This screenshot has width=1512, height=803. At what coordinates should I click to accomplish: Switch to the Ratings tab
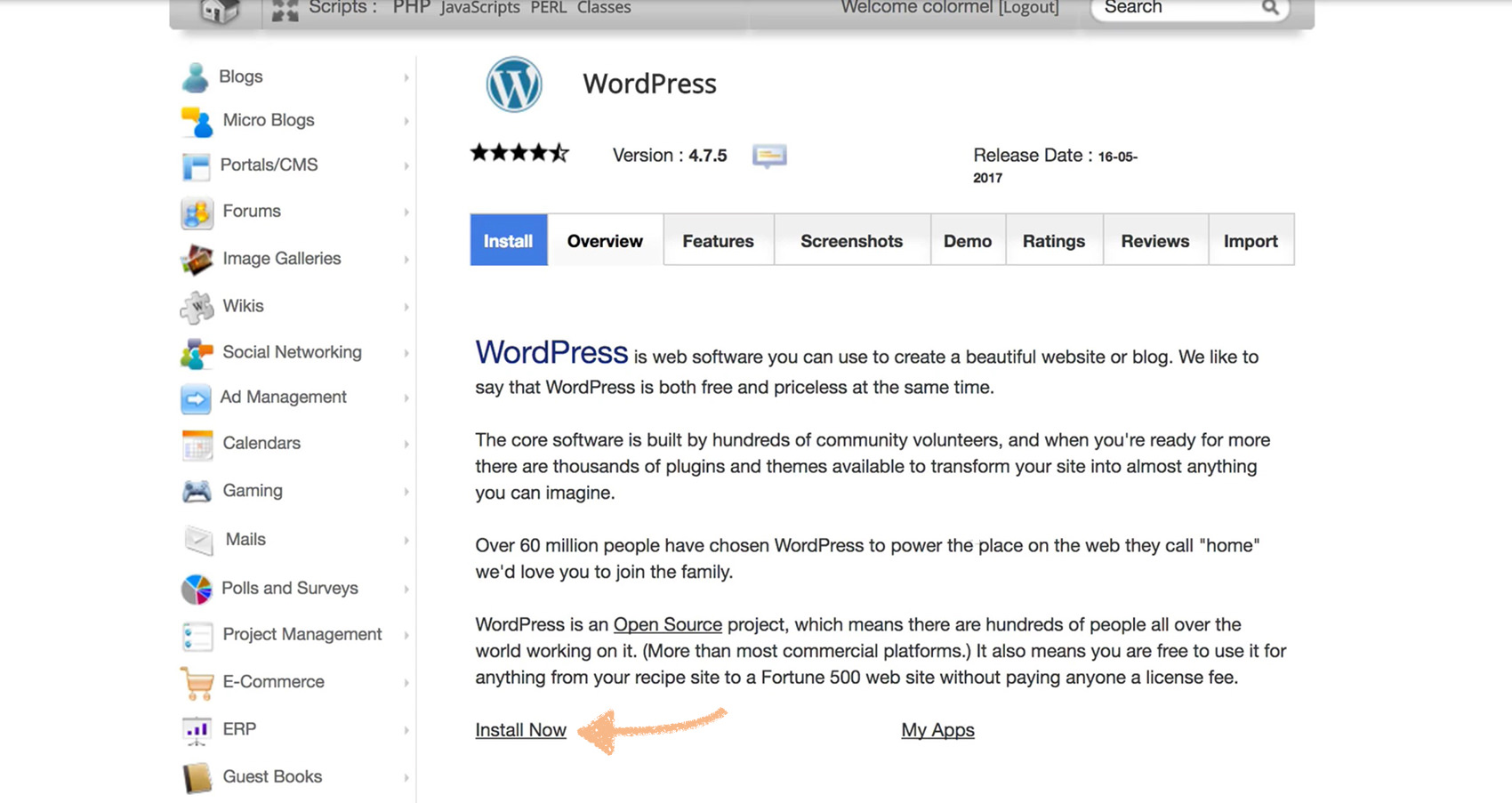[x=1054, y=240]
